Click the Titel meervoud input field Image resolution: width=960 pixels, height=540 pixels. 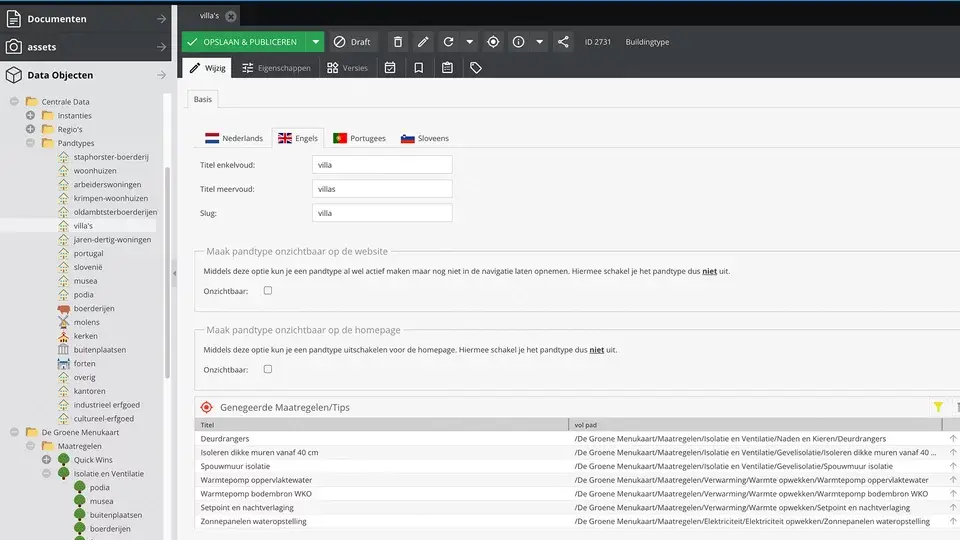click(x=382, y=189)
